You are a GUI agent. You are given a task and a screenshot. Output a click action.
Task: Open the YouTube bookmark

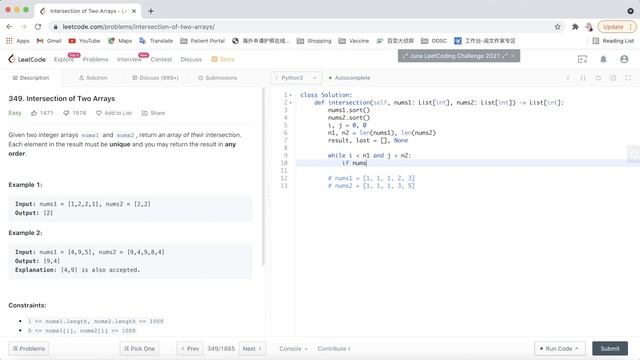click(x=84, y=41)
